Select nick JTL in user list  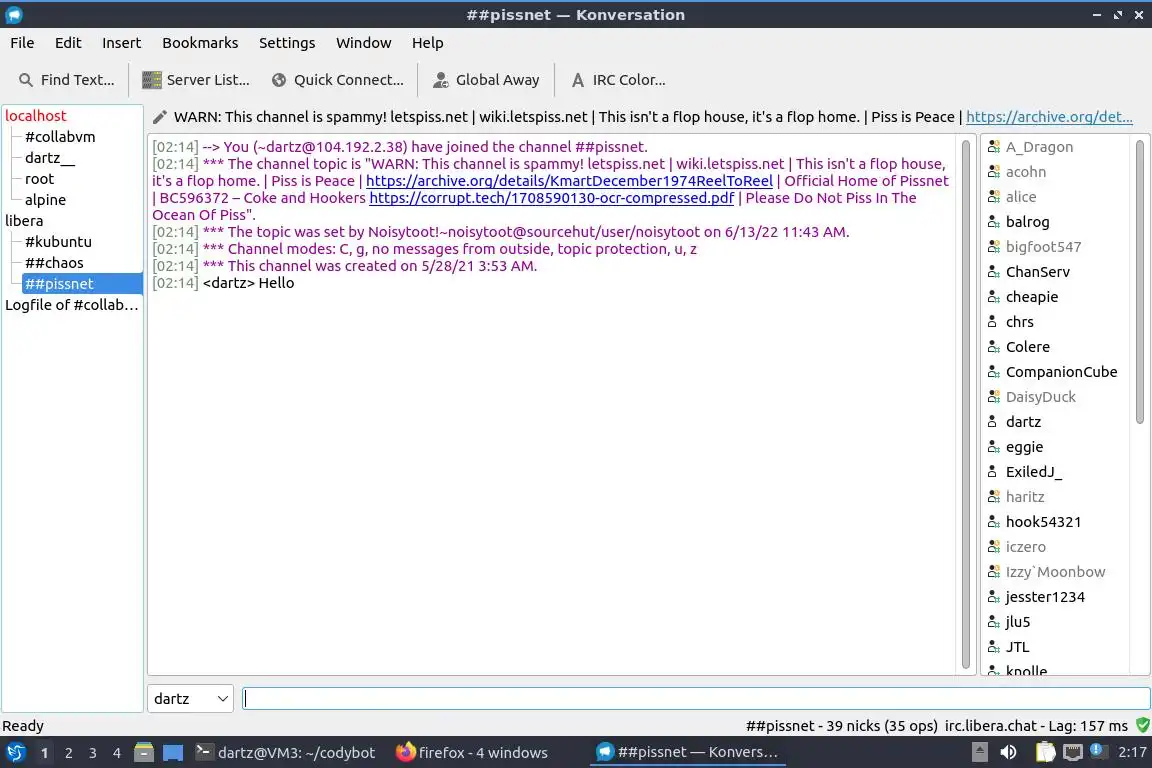click(1017, 647)
